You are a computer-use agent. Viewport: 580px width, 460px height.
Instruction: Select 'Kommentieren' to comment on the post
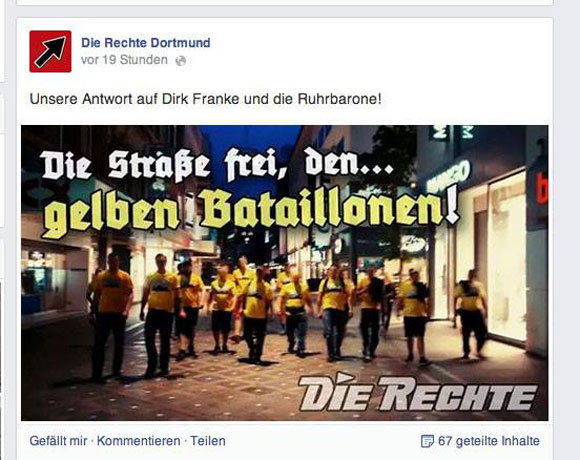tap(139, 441)
